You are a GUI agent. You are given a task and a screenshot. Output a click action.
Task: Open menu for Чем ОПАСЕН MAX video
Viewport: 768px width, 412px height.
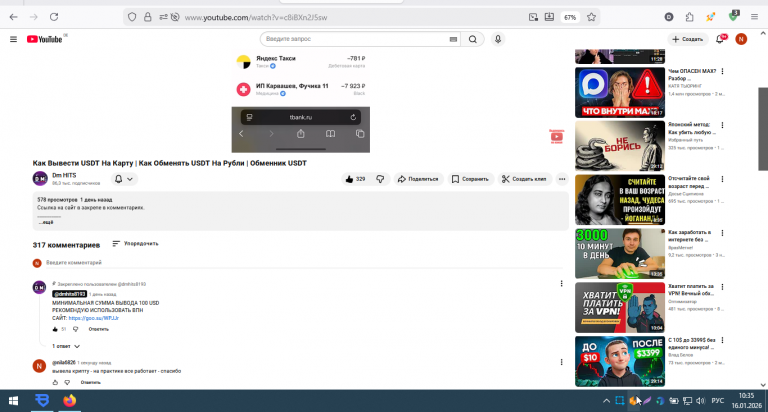pyautogui.click(x=722, y=72)
